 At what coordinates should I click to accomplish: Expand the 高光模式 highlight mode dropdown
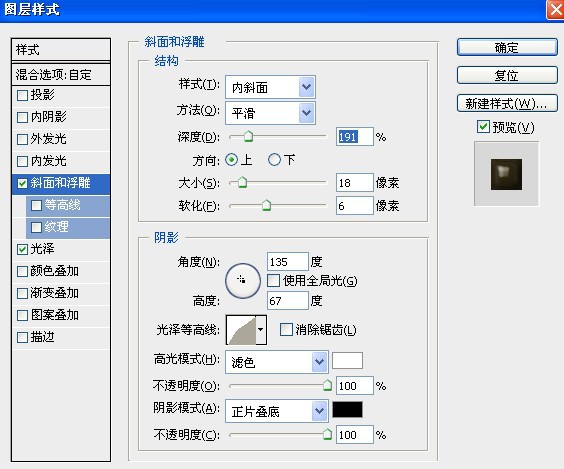coord(277,362)
